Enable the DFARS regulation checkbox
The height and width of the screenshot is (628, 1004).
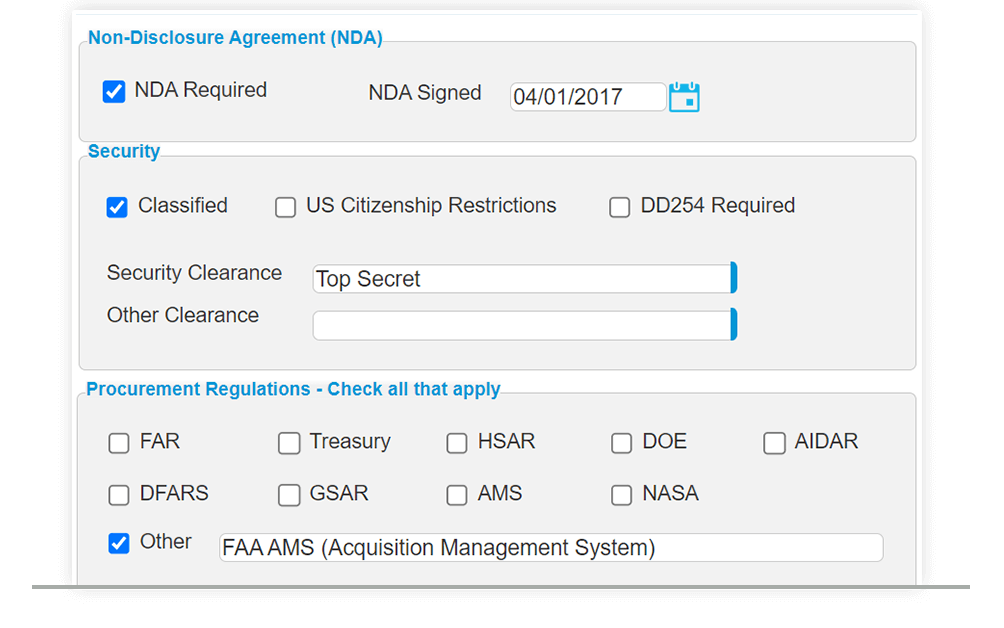pos(119,494)
